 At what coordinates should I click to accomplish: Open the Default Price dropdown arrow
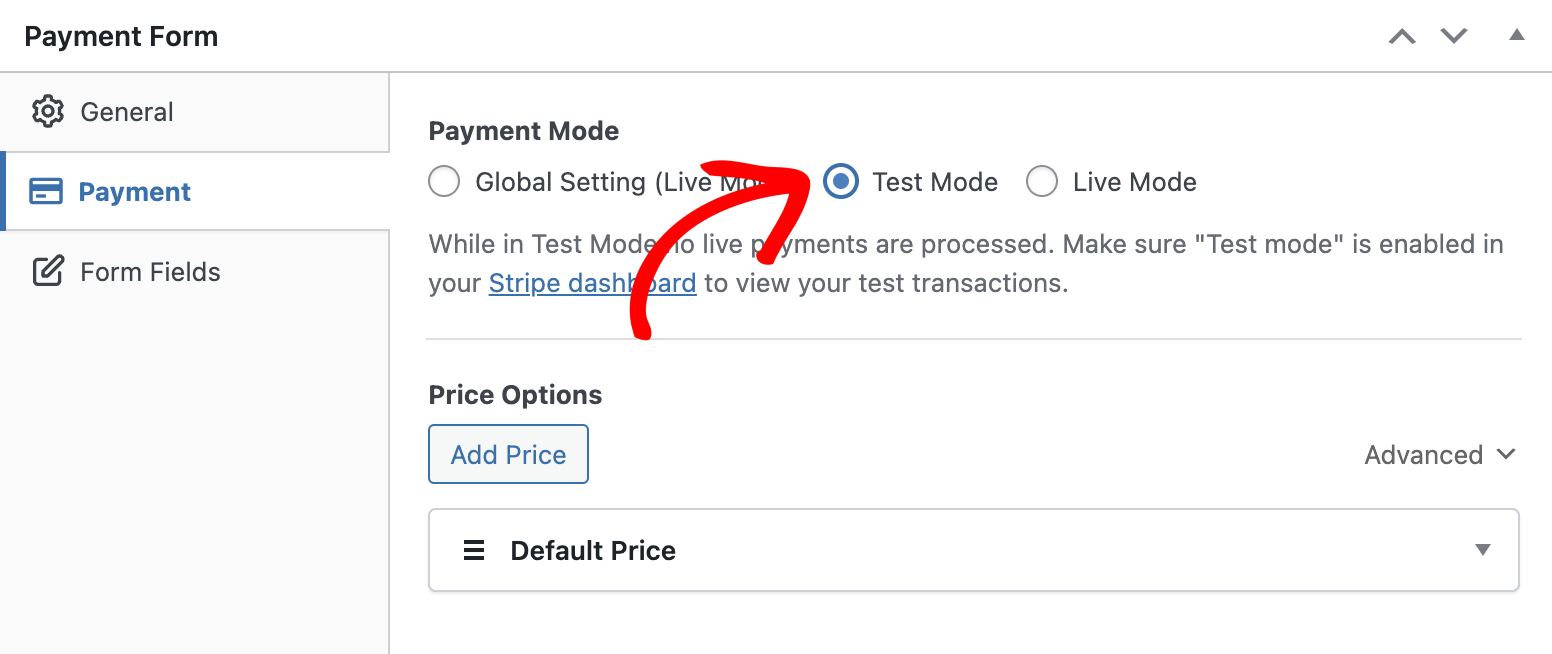(1482, 549)
